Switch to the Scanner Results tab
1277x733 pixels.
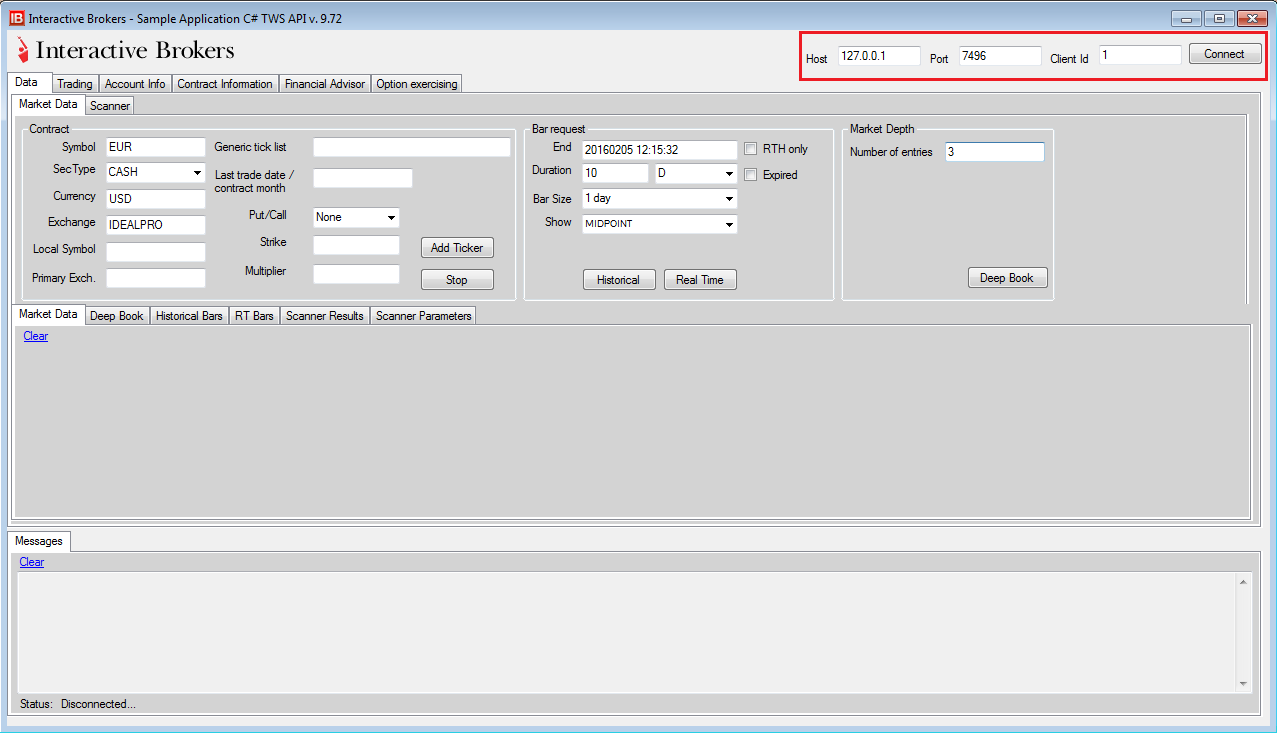point(325,316)
